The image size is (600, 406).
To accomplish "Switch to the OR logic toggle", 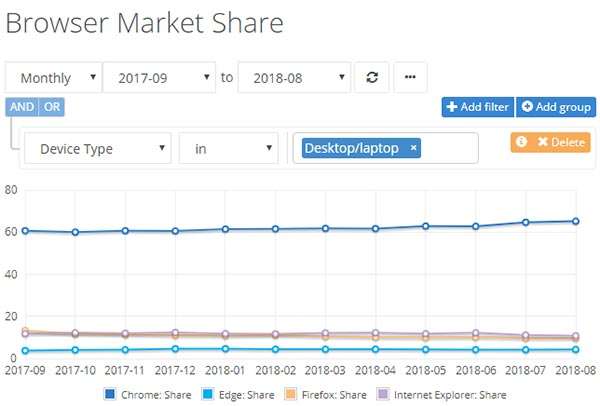I will tap(52, 107).
